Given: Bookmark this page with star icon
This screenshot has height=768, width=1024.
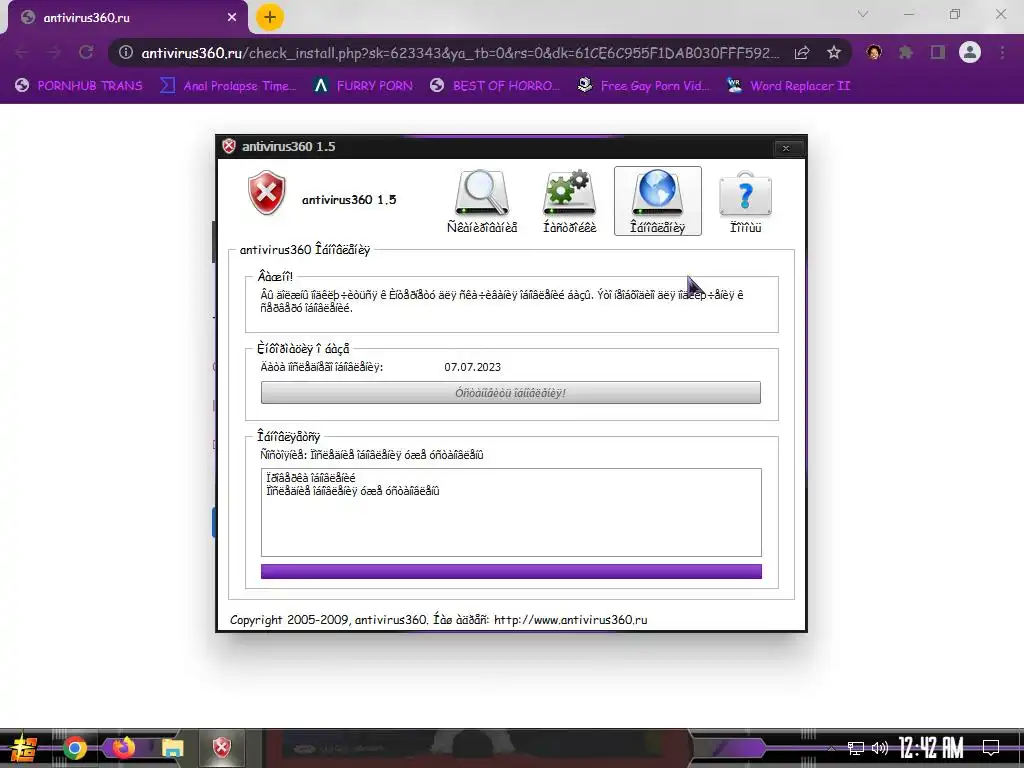Looking at the screenshot, I should pos(833,53).
